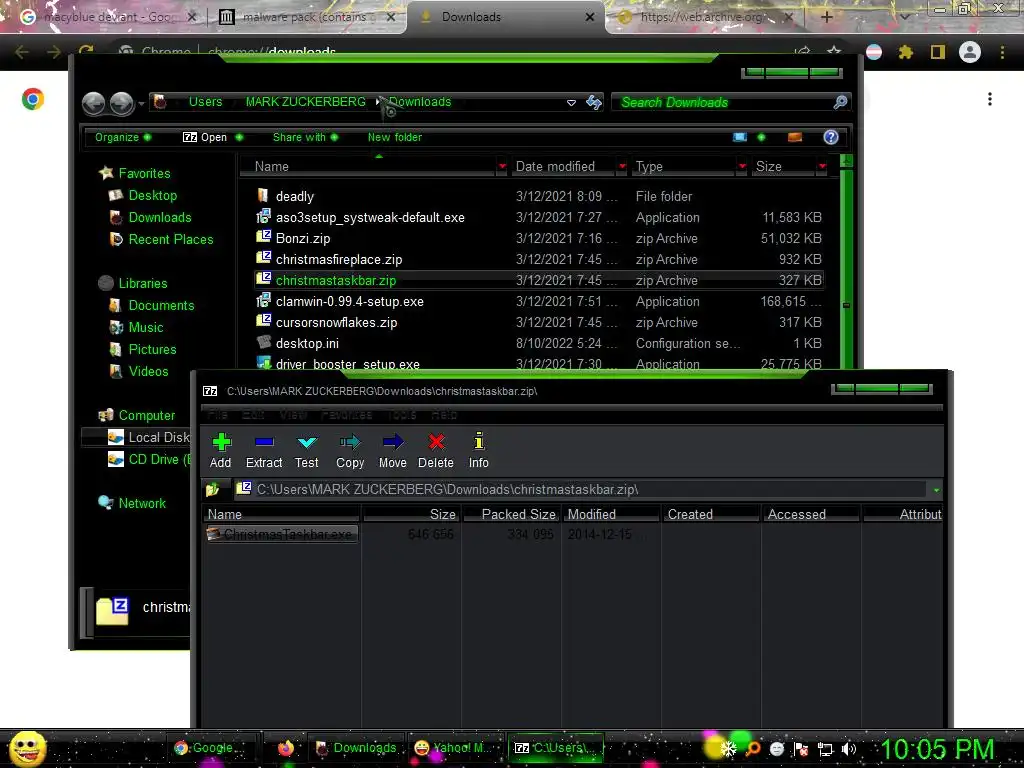
Task: Switch to the web.archive.org tab
Action: click(705, 17)
